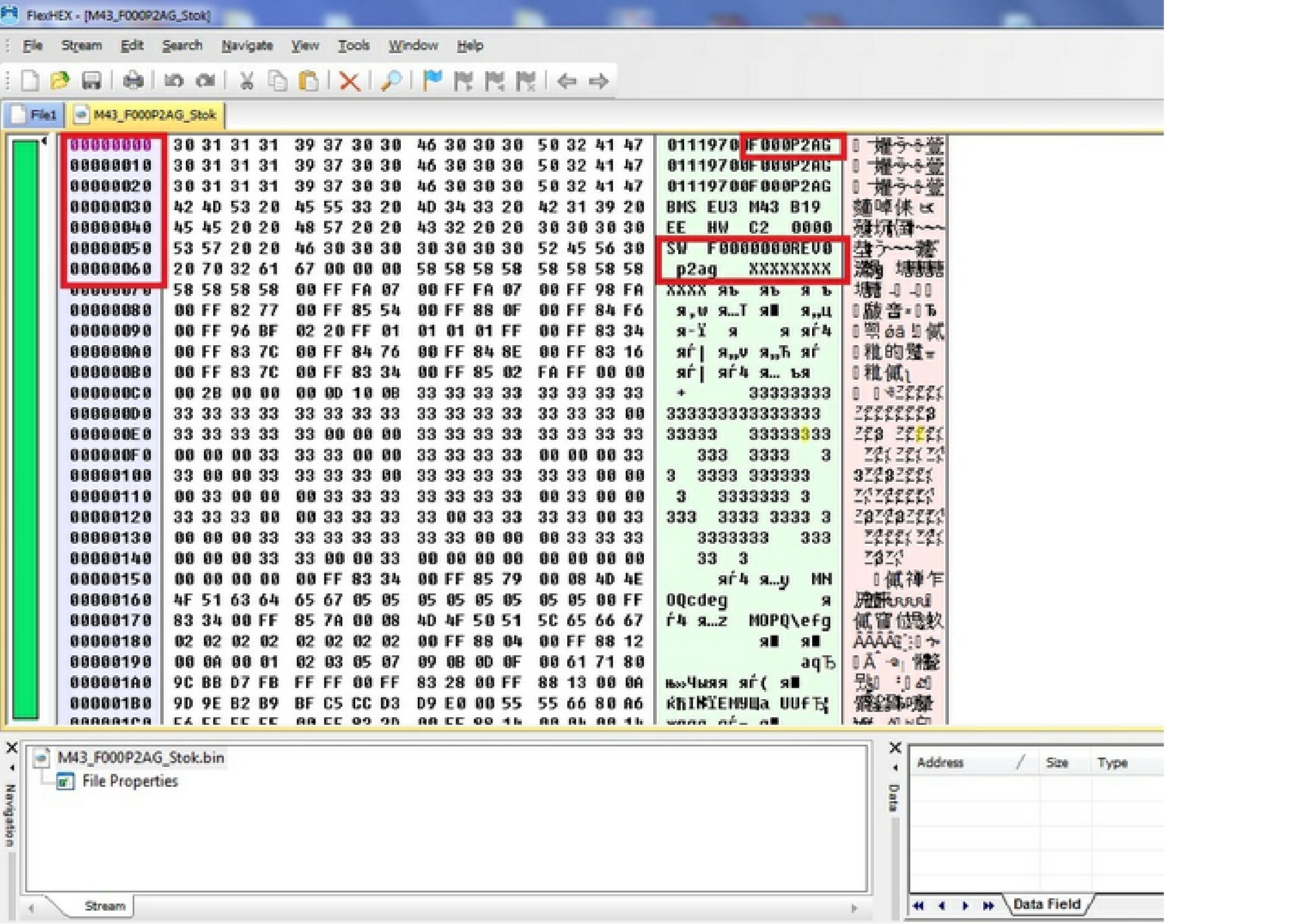Select M43_F000P2AG_Stok.bin in the navigation tree
1300x924 pixels.
tap(141, 758)
